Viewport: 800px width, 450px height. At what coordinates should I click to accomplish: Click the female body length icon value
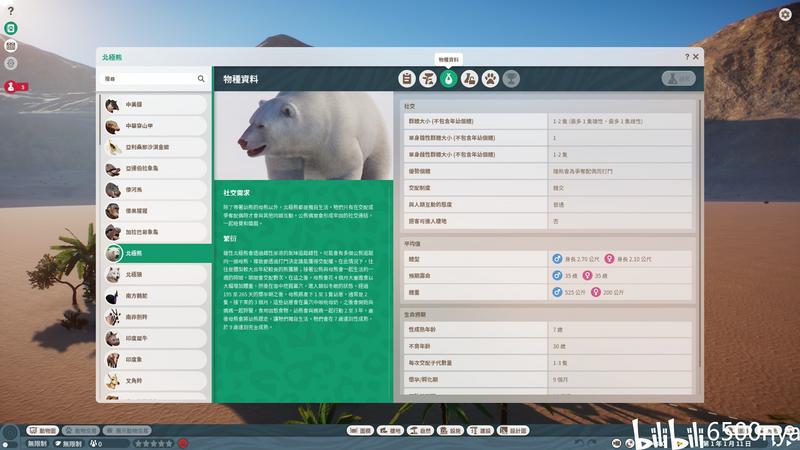point(628,259)
